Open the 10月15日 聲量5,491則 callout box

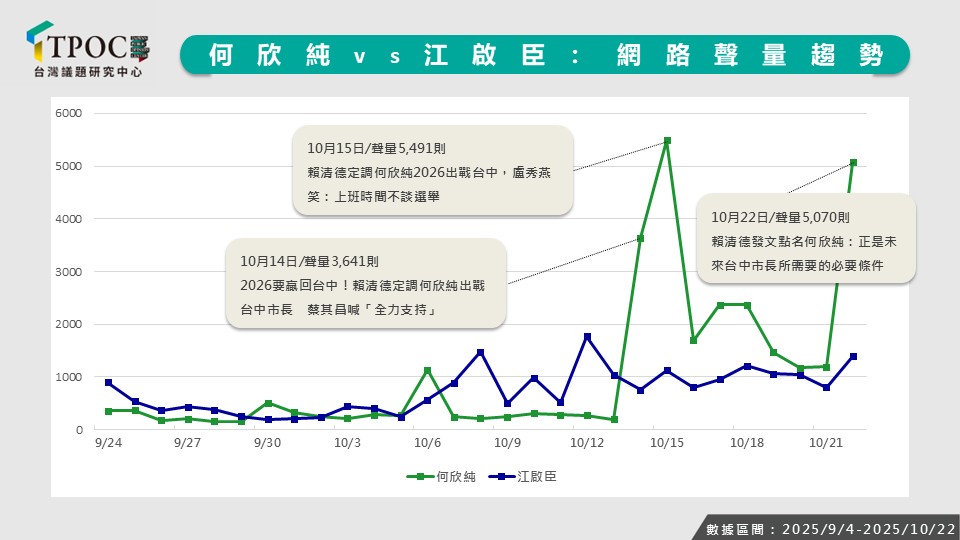(433, 170)
